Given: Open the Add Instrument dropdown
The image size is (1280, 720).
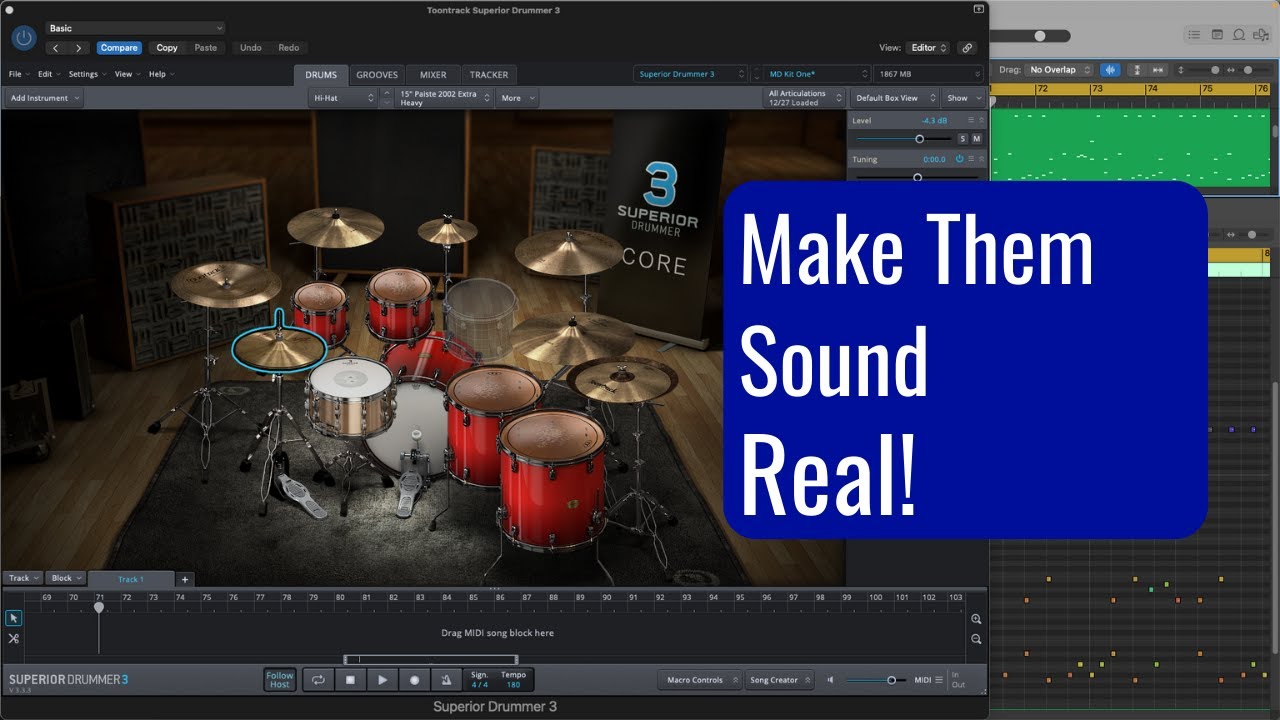Looking at the screenshot, I should pos(44,98).
